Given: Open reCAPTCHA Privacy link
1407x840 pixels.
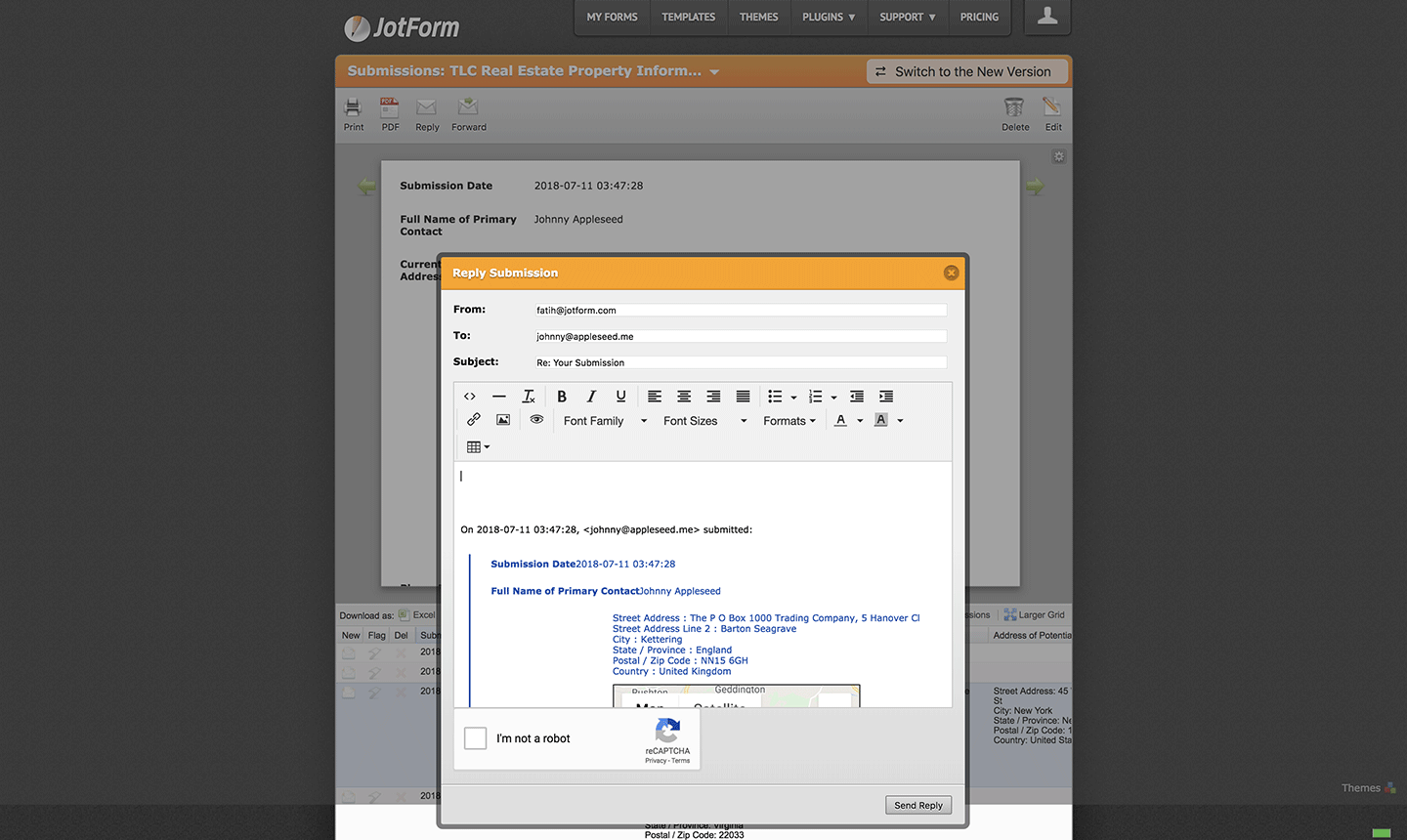Looking at the screenshot, I should coord(656,761).
